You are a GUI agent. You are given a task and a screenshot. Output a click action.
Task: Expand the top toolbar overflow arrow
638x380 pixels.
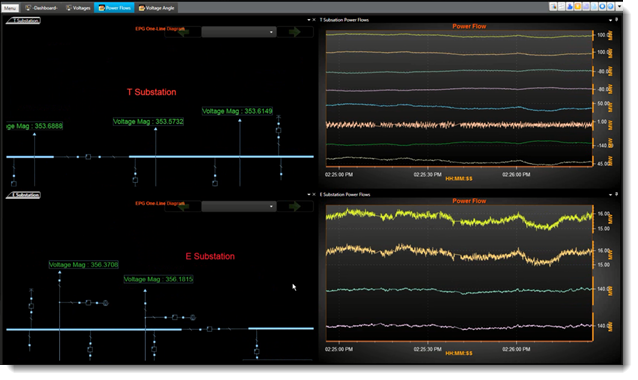(619, 7)
